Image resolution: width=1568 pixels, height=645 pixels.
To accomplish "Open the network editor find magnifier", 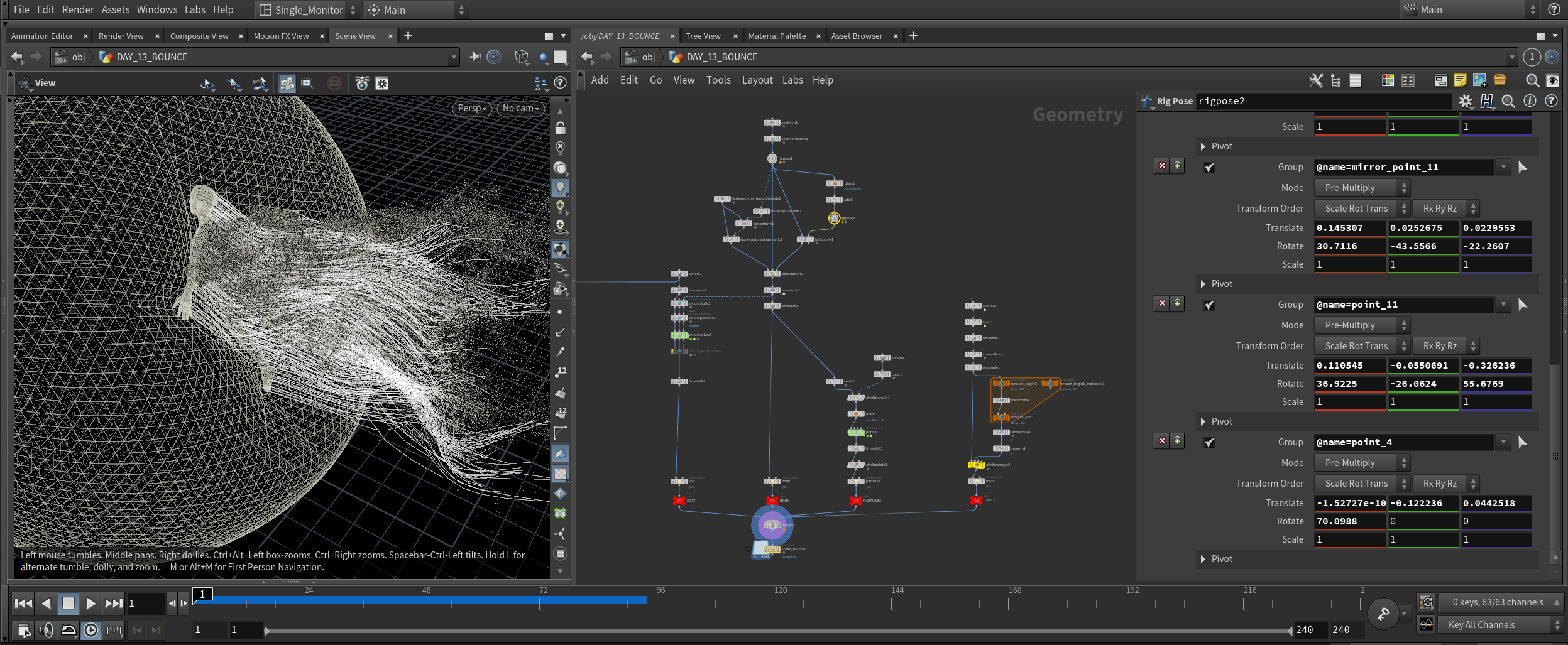I will (x=1532, y=80).
